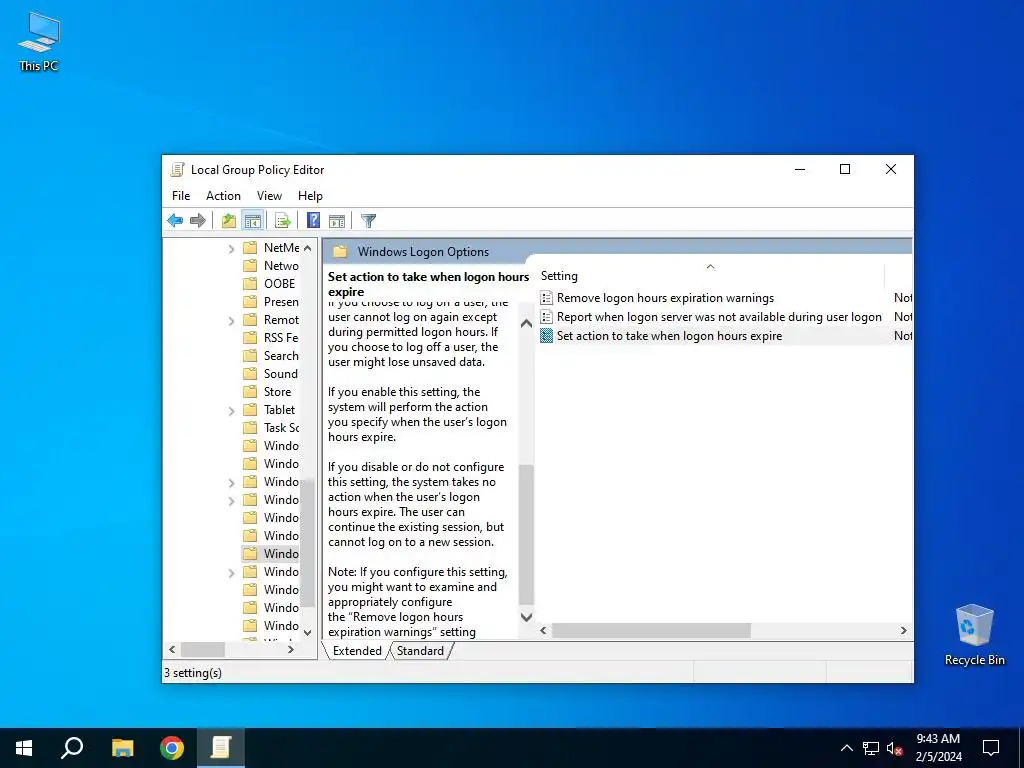Switch to the Standard tab
This screenshot has height=768, width=1024.
coord(420,651)
